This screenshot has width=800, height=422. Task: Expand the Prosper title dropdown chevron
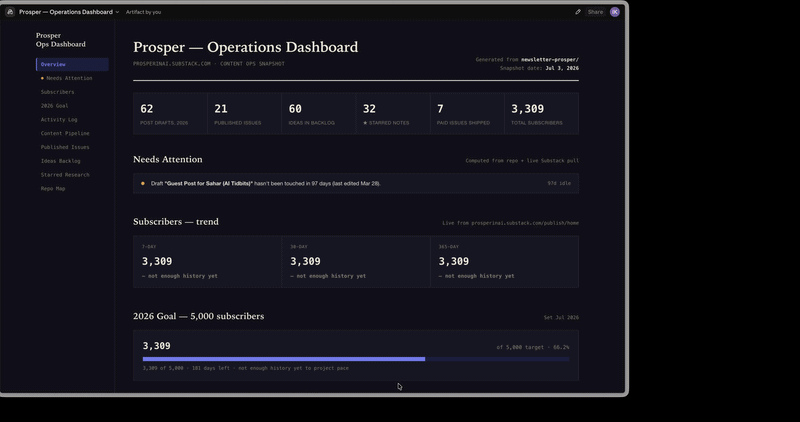[x=117, y=12]
